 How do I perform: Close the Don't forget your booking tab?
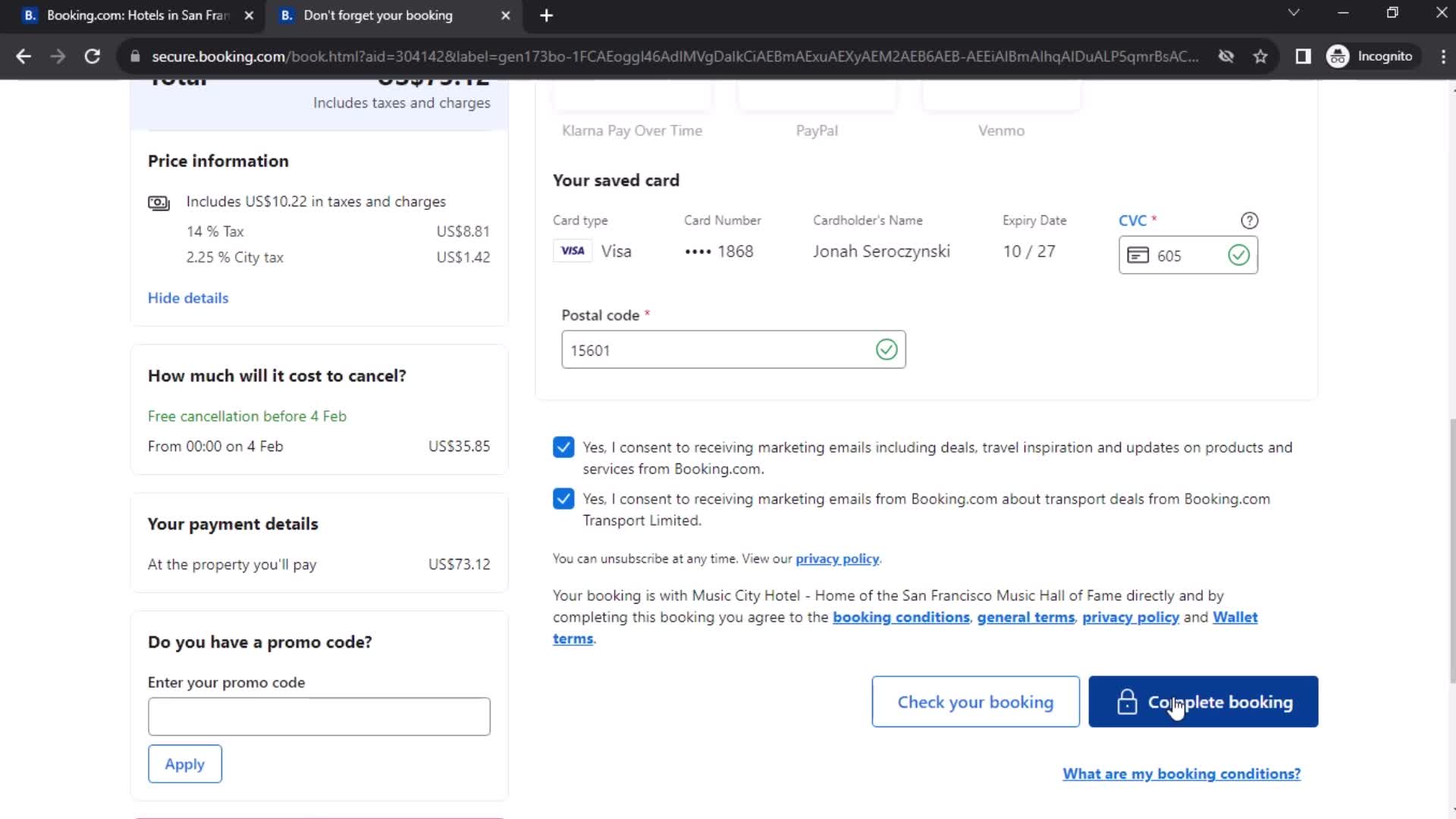(x=506, y=15)
